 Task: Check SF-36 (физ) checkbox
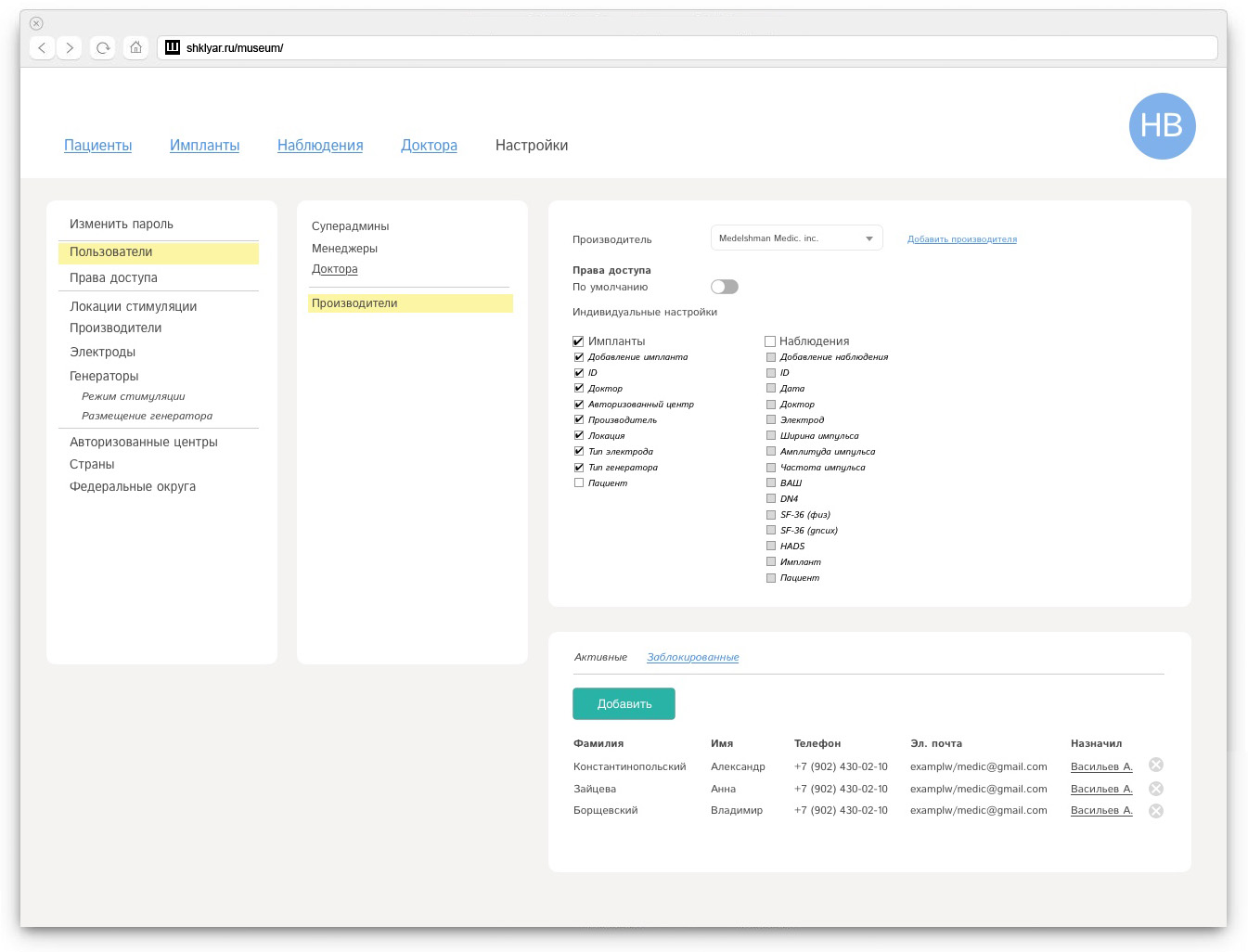771,515
